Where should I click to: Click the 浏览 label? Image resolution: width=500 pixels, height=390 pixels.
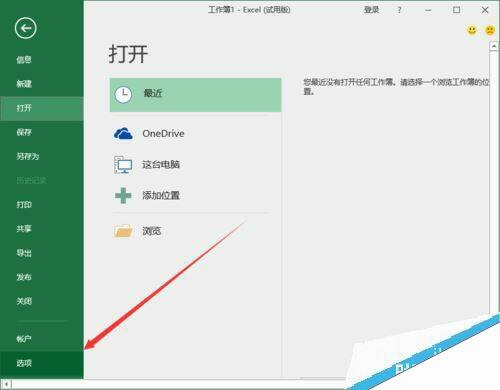[152, 231]
